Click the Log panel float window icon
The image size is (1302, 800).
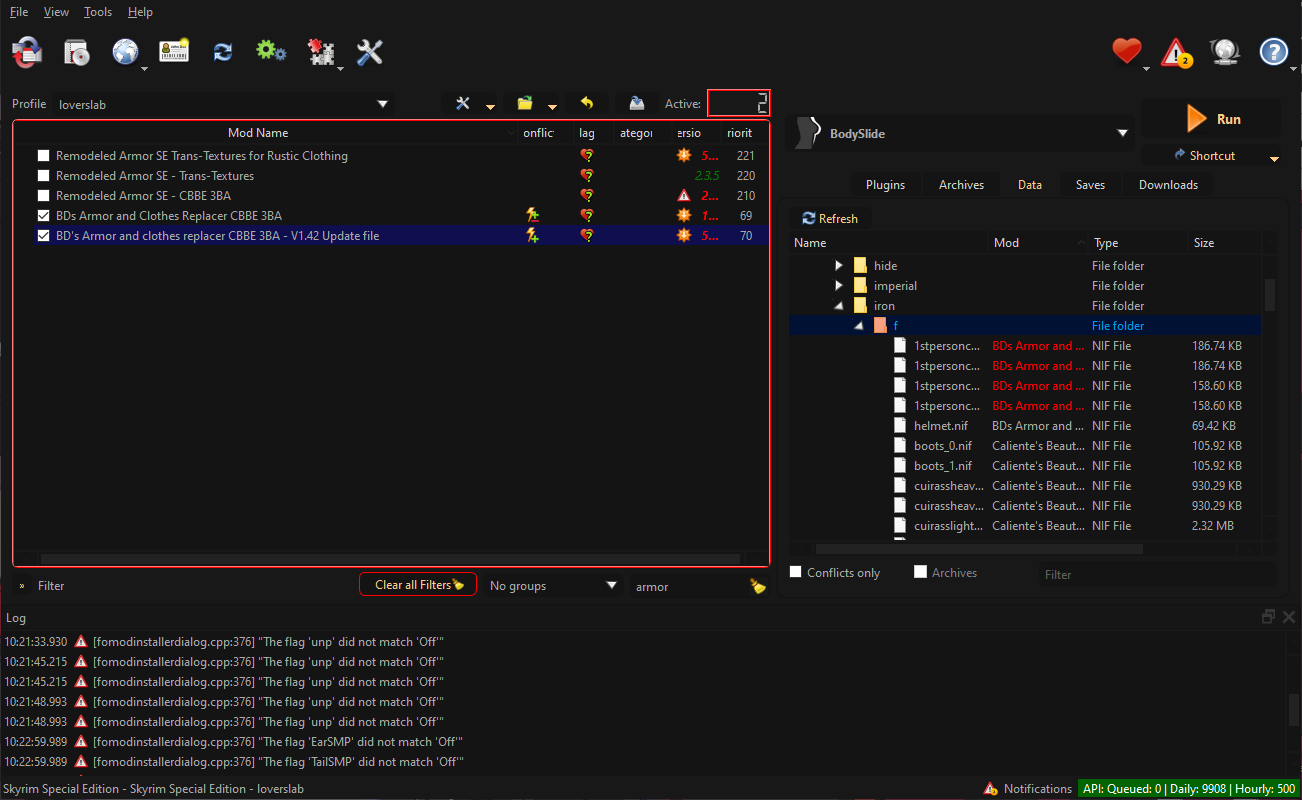[1268, 617]
